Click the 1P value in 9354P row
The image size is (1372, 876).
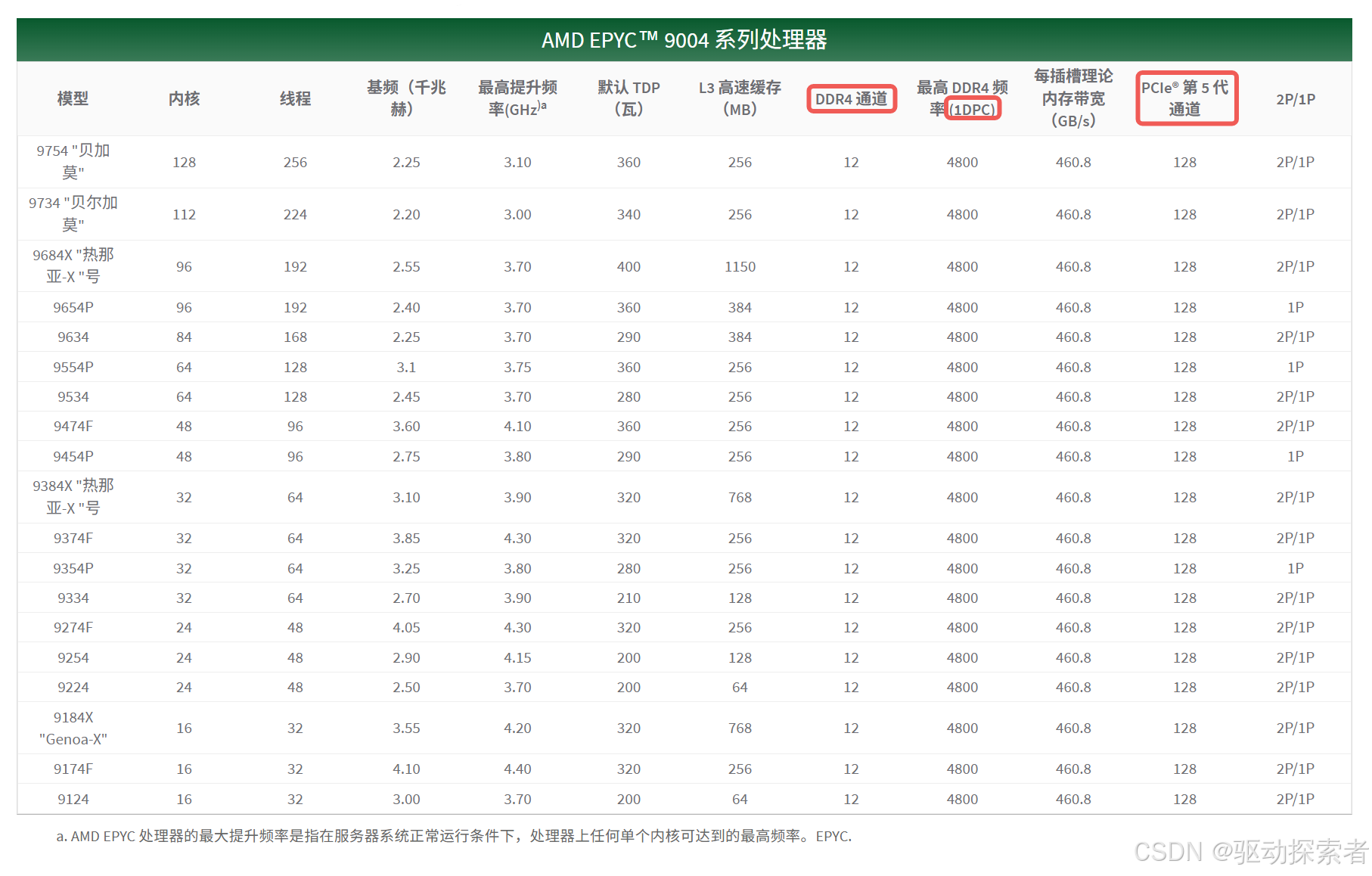[x=1296, y=568]
